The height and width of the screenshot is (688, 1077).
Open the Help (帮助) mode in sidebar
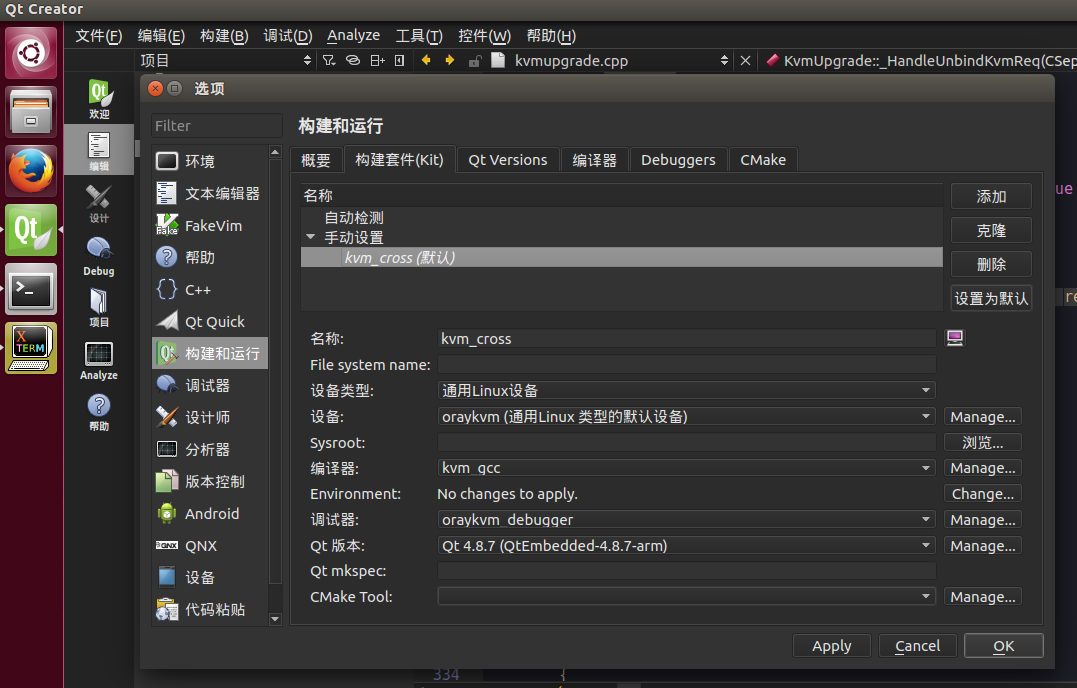click(x=99, y=411)
